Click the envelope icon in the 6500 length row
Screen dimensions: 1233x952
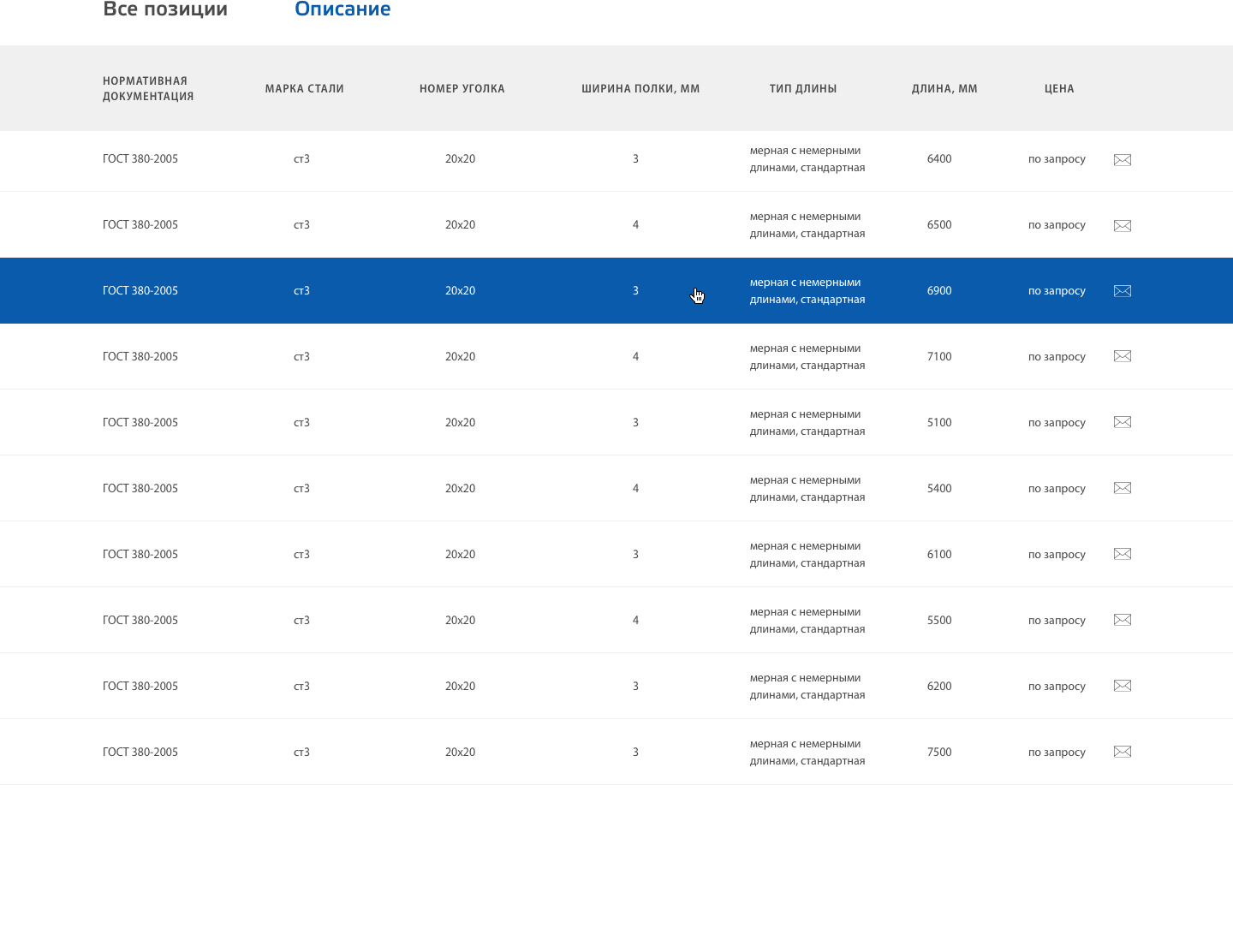point(1123,226)
